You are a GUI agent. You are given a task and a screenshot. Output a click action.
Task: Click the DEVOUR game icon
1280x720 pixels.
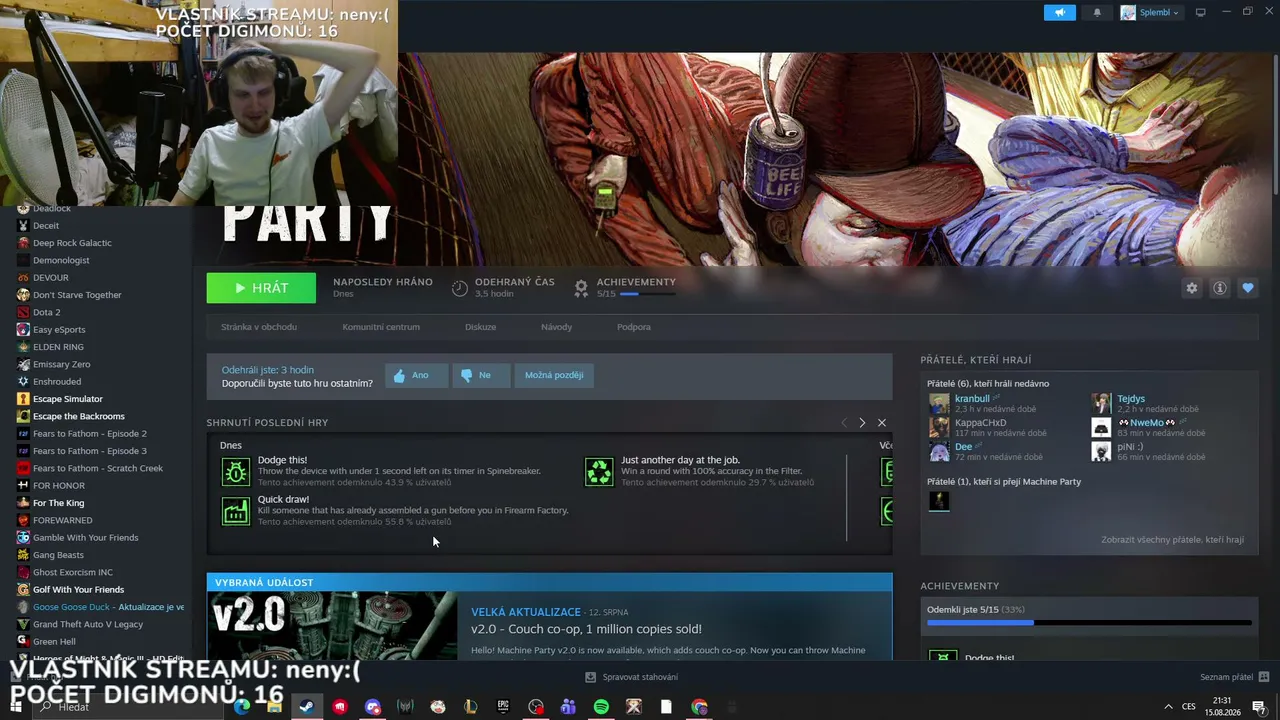click(23, 278)
